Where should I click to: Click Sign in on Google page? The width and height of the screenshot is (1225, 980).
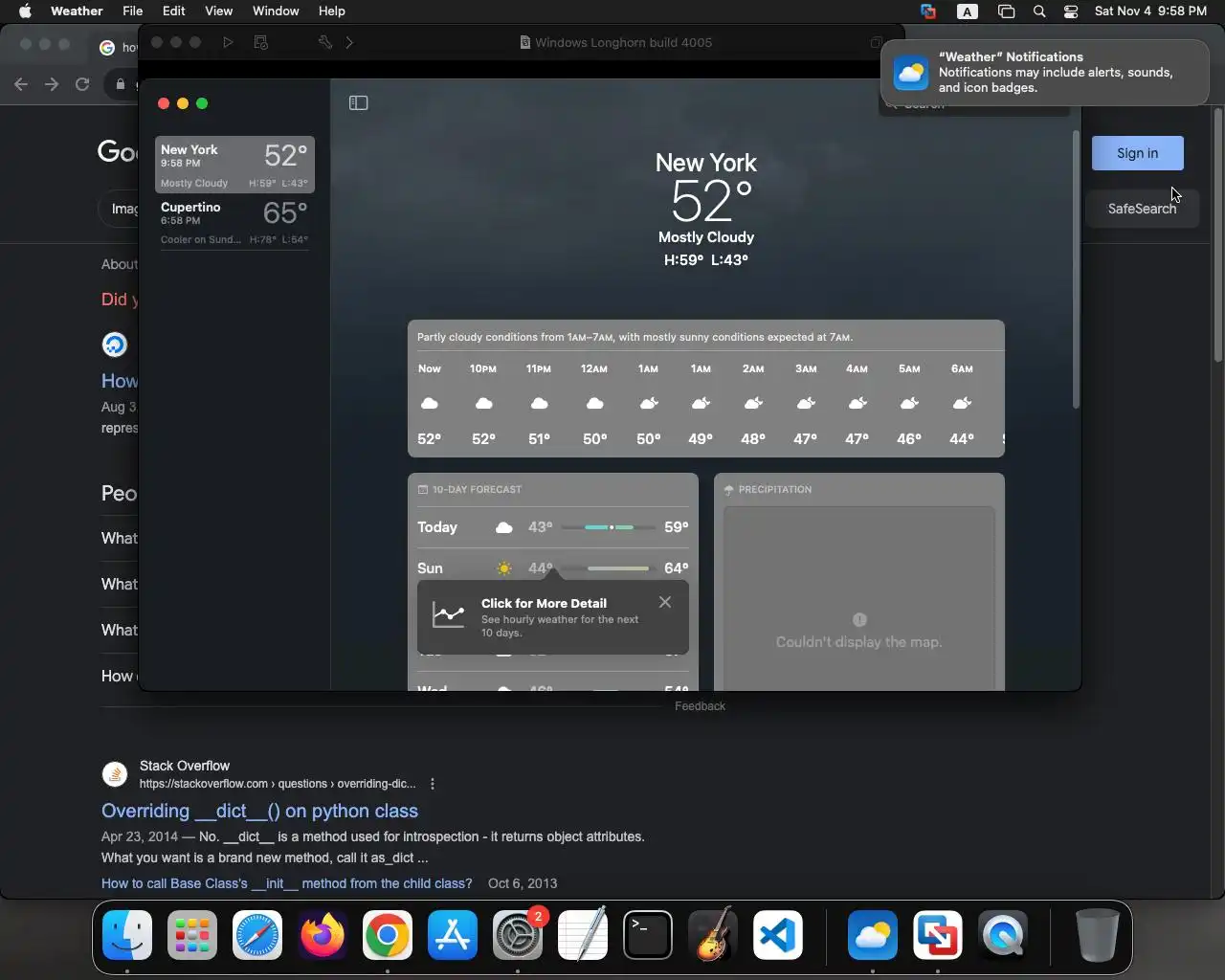tap(1137, 153)
